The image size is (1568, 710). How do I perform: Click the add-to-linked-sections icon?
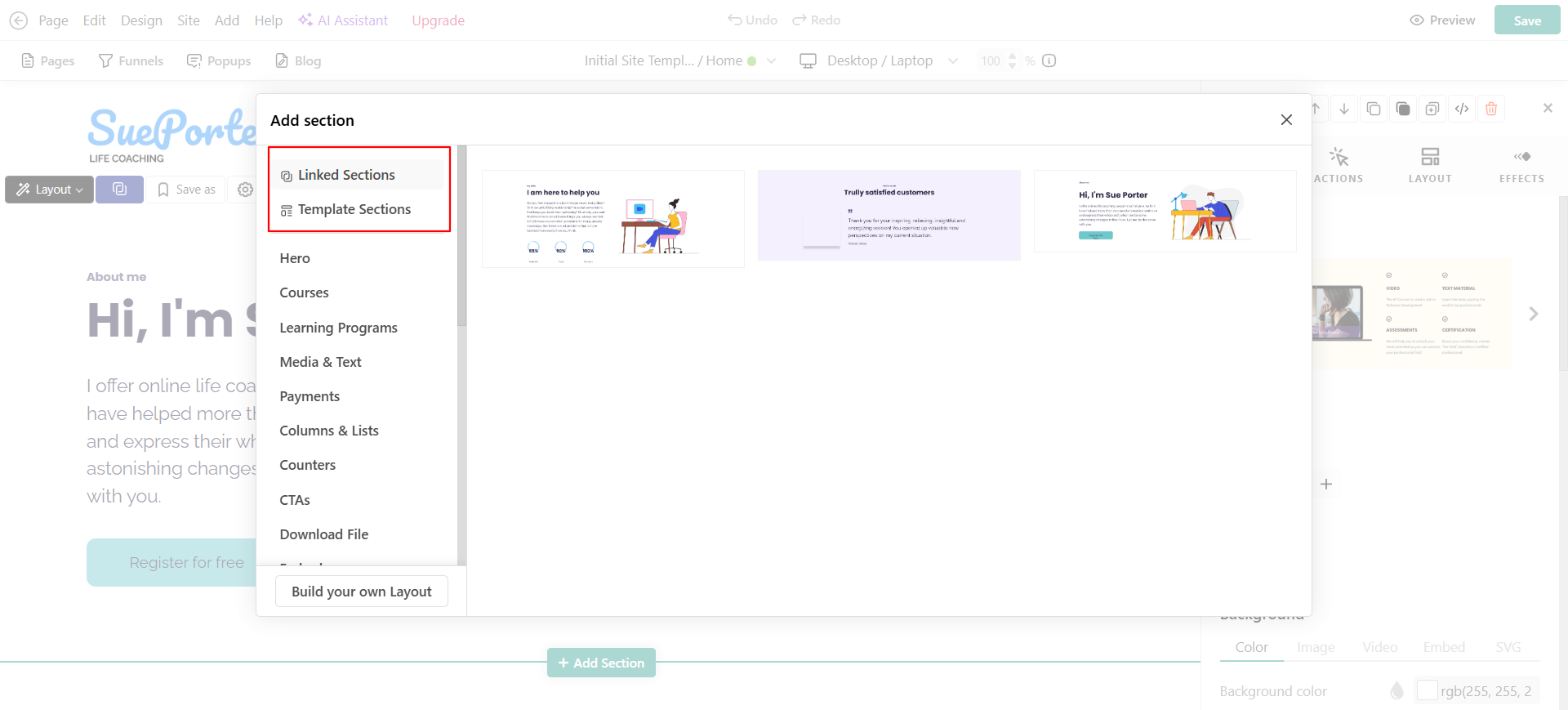click(1432, 109)
